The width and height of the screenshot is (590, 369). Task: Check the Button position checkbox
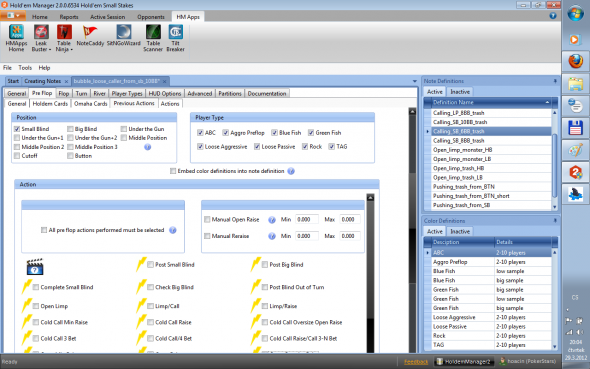tap(70, 156)
